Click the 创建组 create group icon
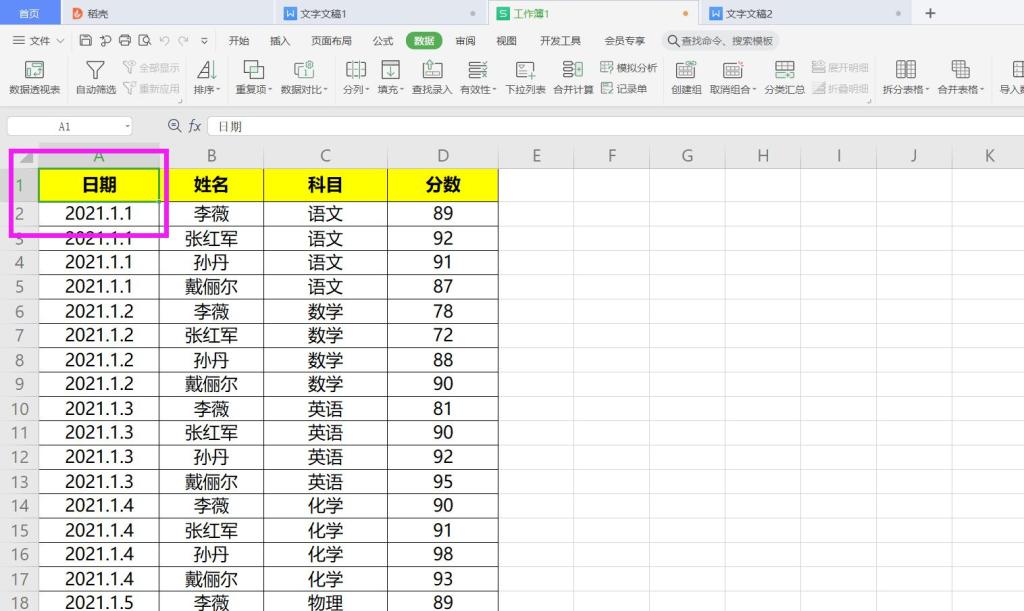Screen dimensions: 1024x611 click(x=686, y=77)
